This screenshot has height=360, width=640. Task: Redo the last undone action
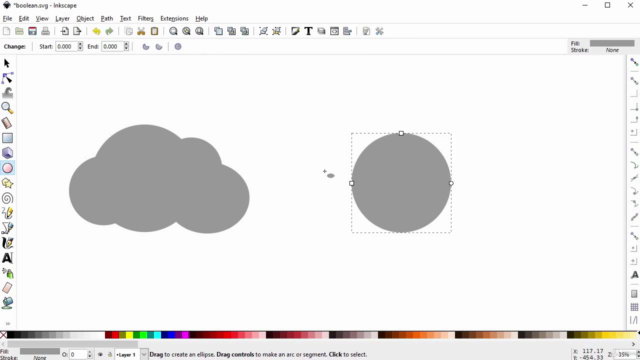(109, 31)
